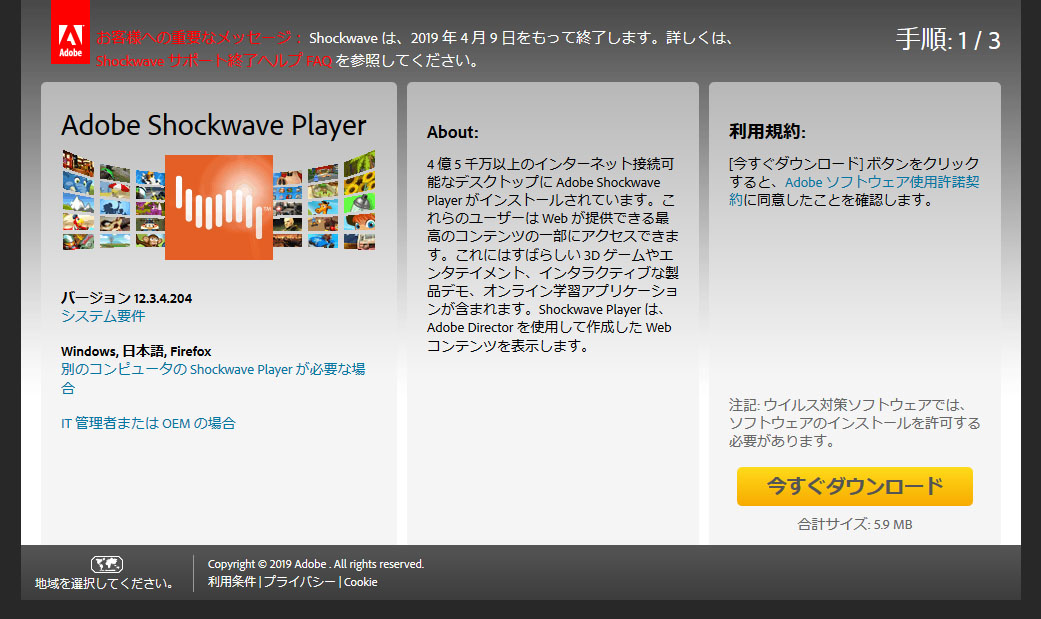The image size is (1041, 619).
Task: Select the 地域を選択してください region text
Action: tap(106, 583)
